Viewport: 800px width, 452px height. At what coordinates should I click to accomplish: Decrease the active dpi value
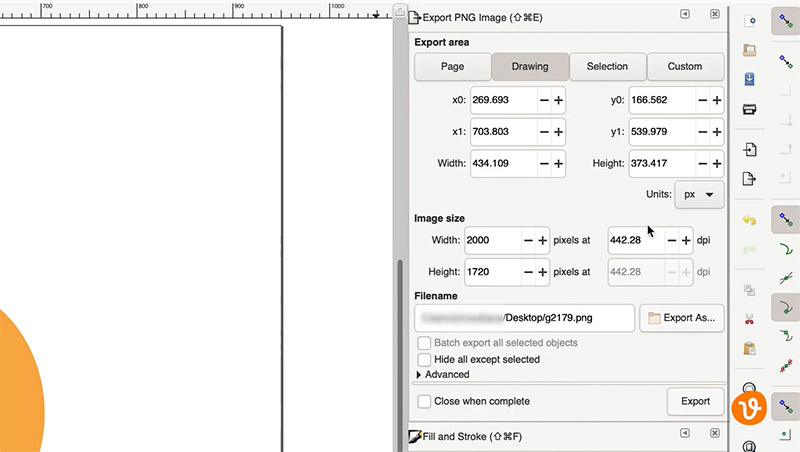(x=672, y=240)
